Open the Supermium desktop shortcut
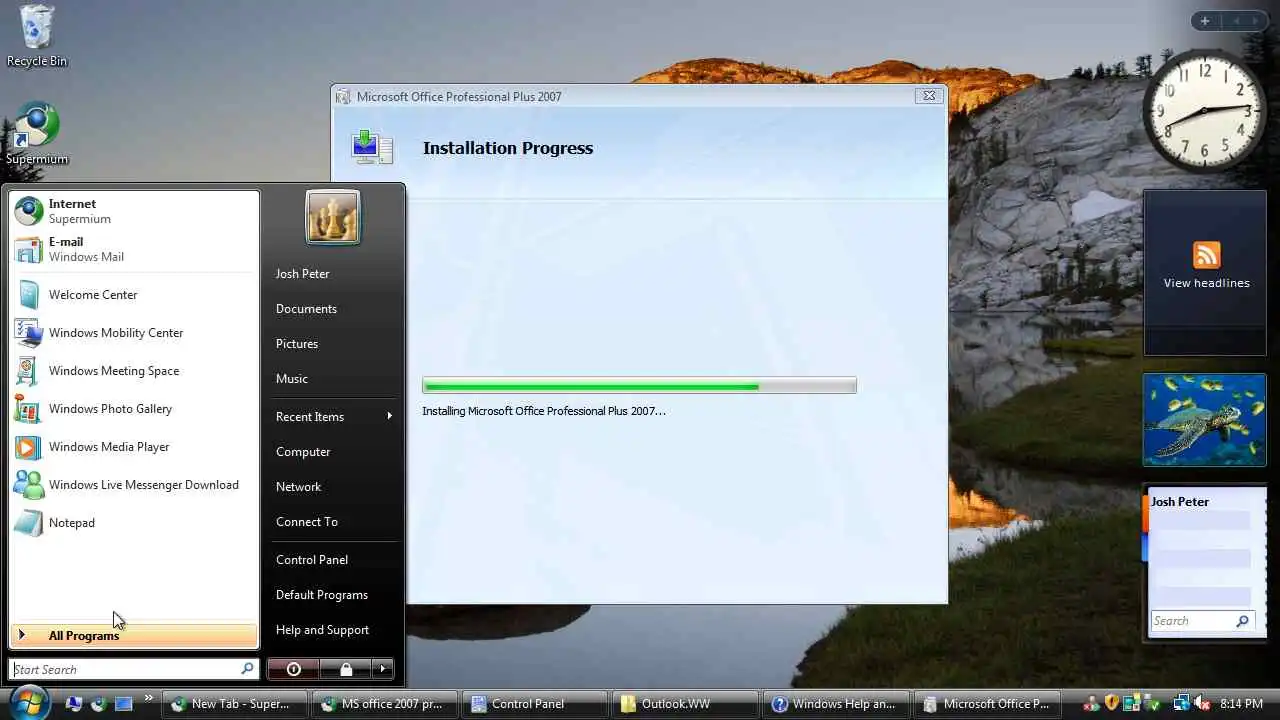 pyautogui.click(x=36, y=134)
